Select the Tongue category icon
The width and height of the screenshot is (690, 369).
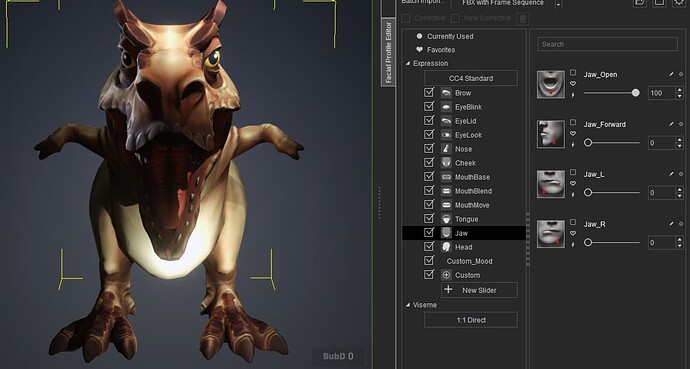pyautogui.click(x=446, y=219)
